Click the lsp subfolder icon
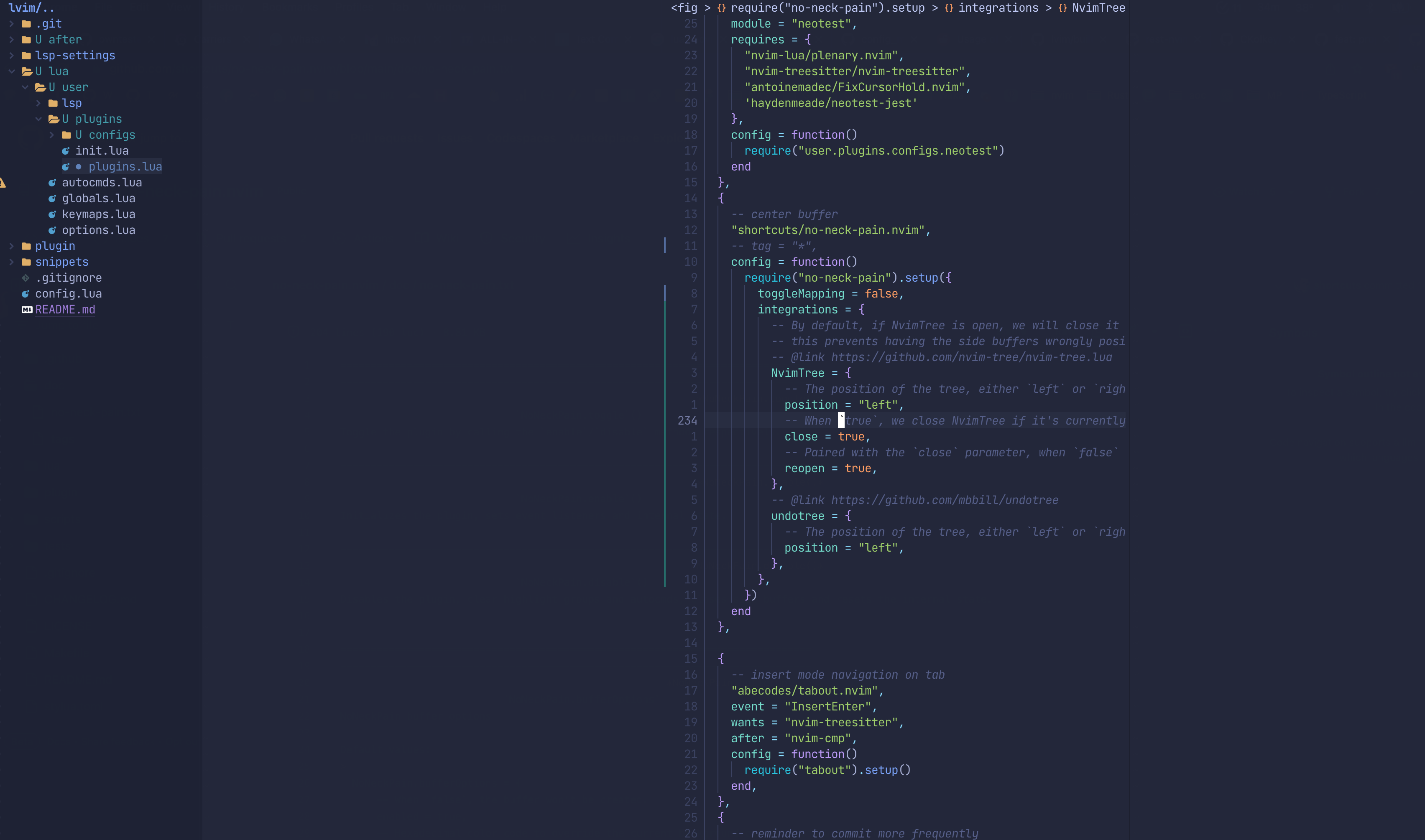This screenshot has height=840, width=1425. click(53, 103)
